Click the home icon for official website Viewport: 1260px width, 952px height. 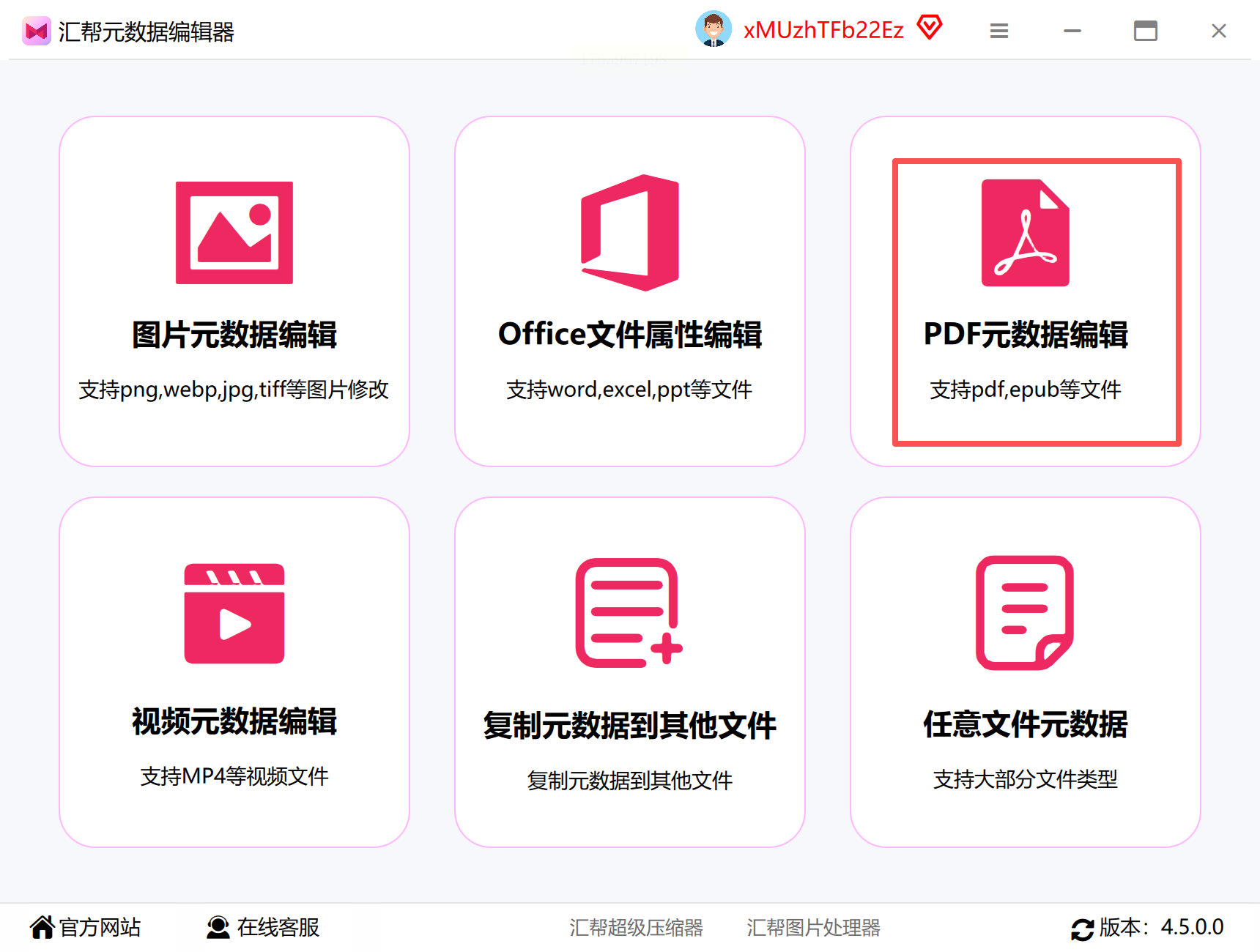42,927
